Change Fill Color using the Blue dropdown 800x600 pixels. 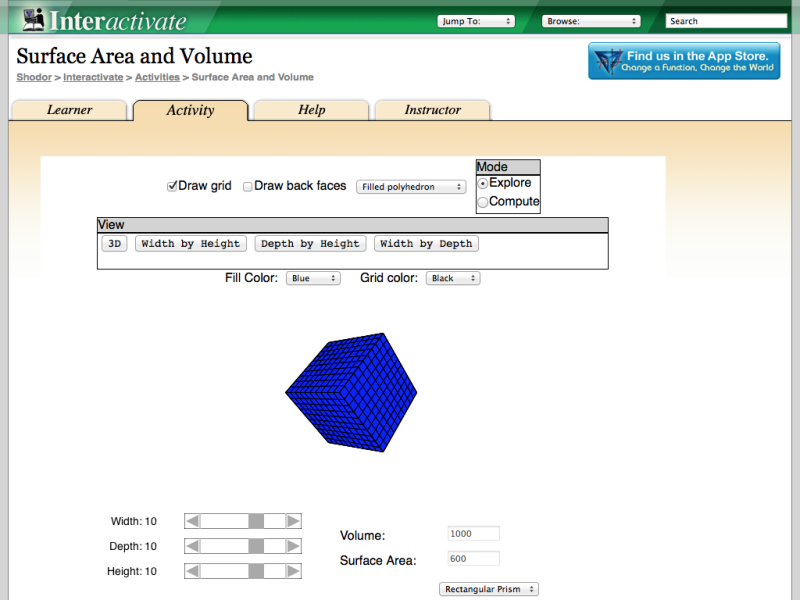(313, 278)
